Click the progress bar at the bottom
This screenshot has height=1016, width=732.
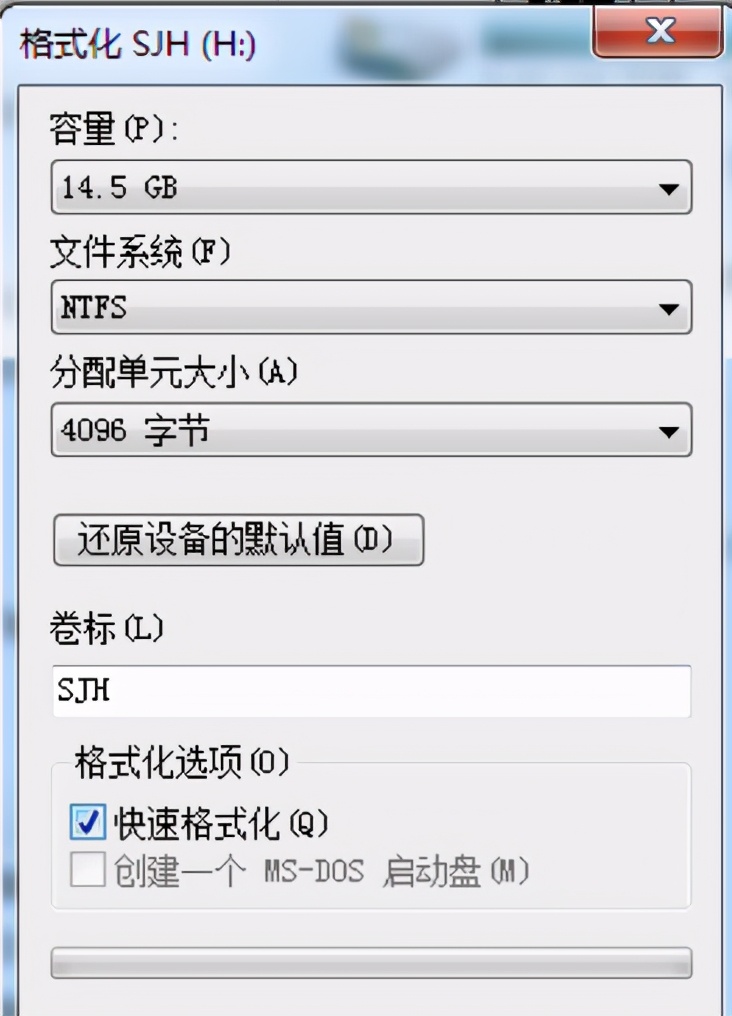pos(370,962)
